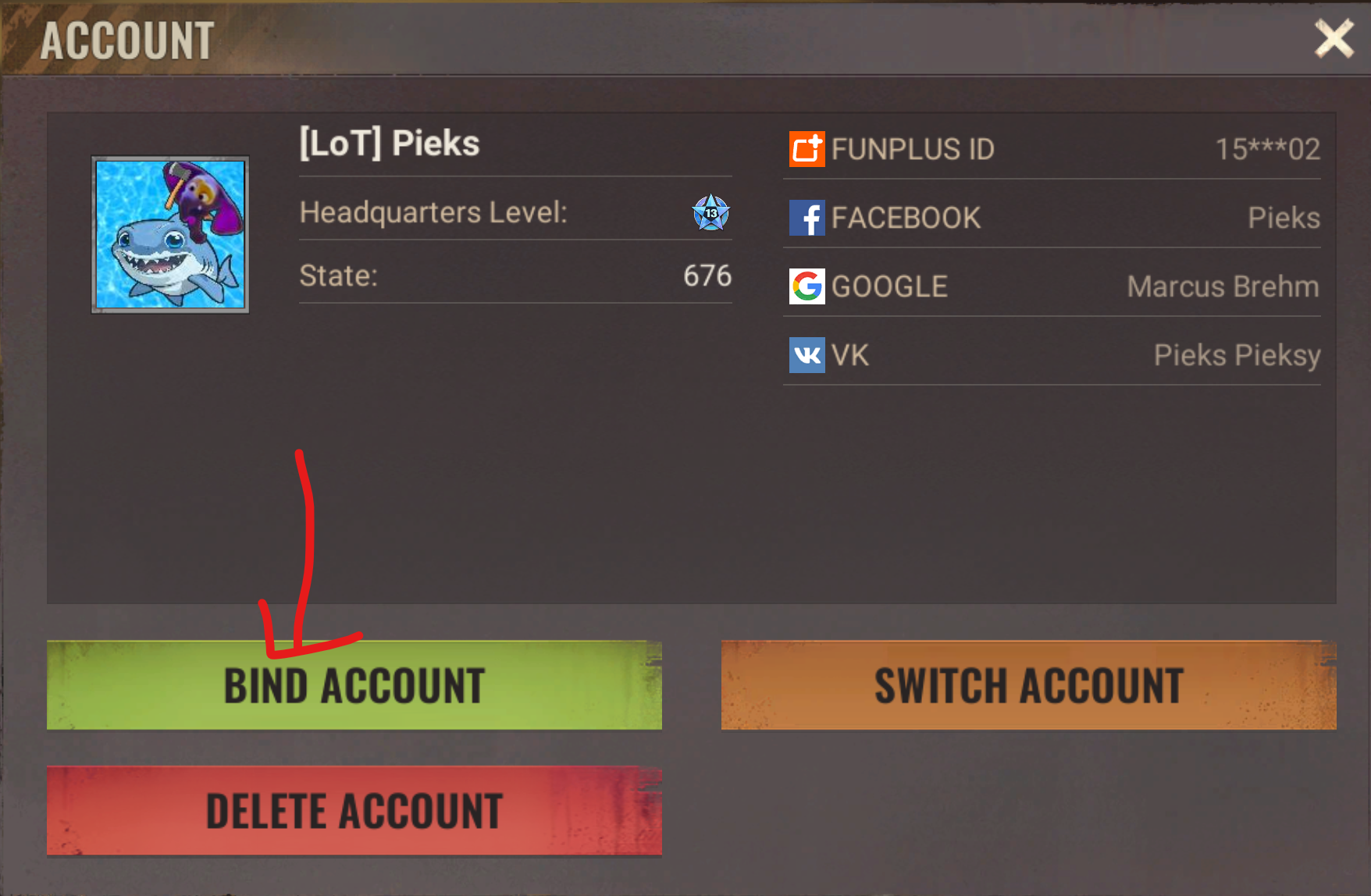This screenshot has width=1371, height=896.
Task: Click the shark player avatar
Action: point(170,234)
